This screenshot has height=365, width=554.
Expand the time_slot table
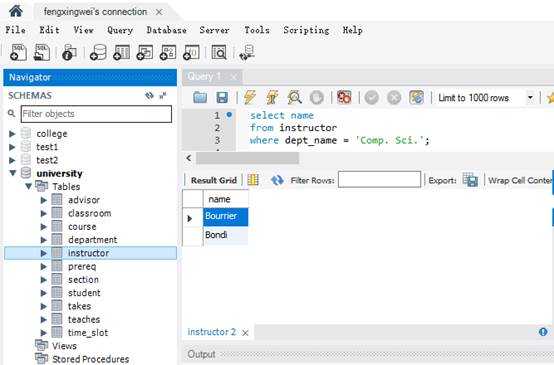tap(44, 333)
